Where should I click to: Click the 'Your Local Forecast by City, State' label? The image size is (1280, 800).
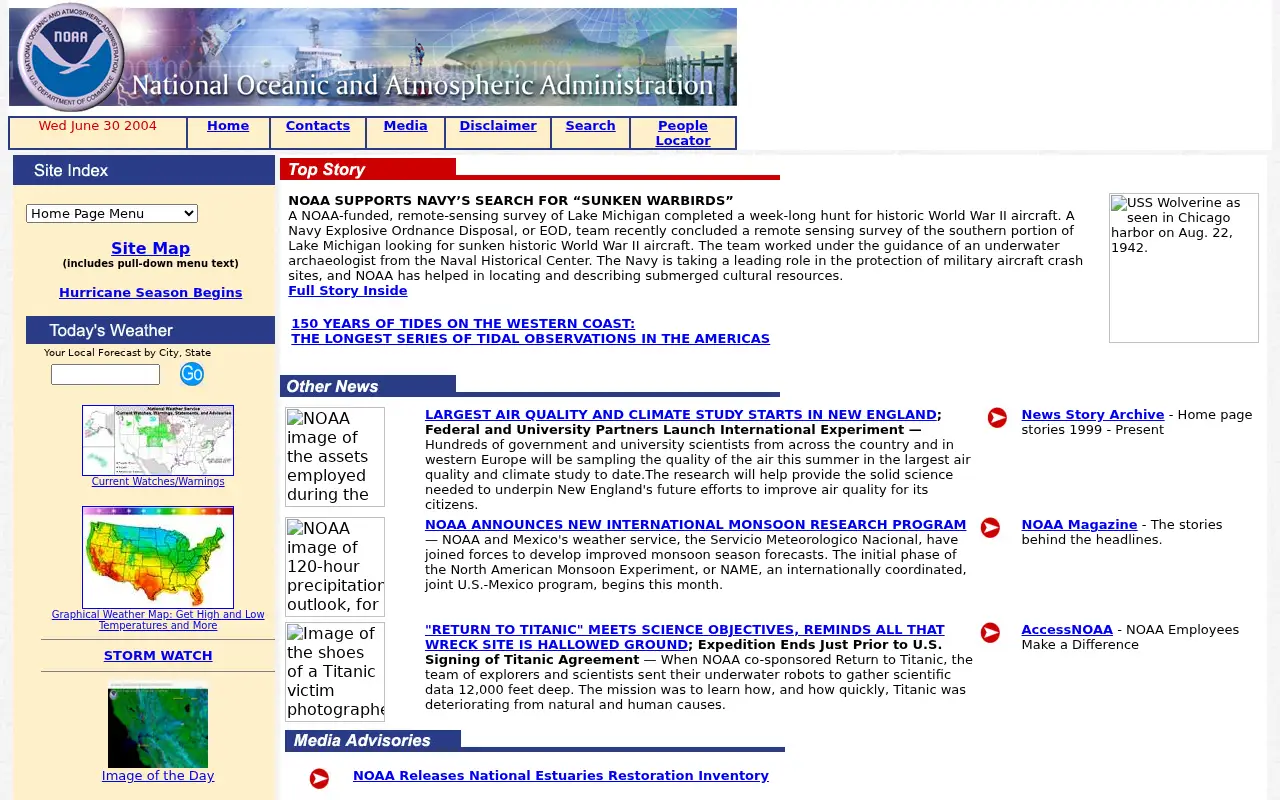pyautogui.click(x=127, y=353)
